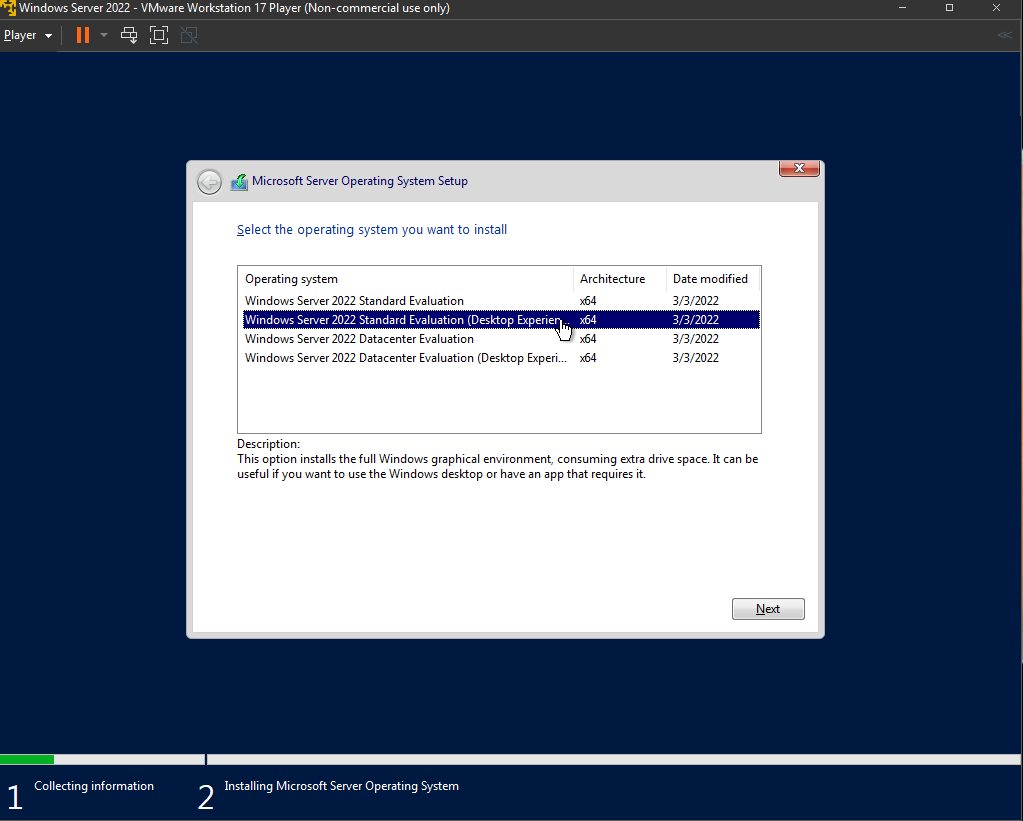The height and width of the screenshot is (821, 1023).
Task: Sort by Date modified column header
Action: [x=713, y=279]
